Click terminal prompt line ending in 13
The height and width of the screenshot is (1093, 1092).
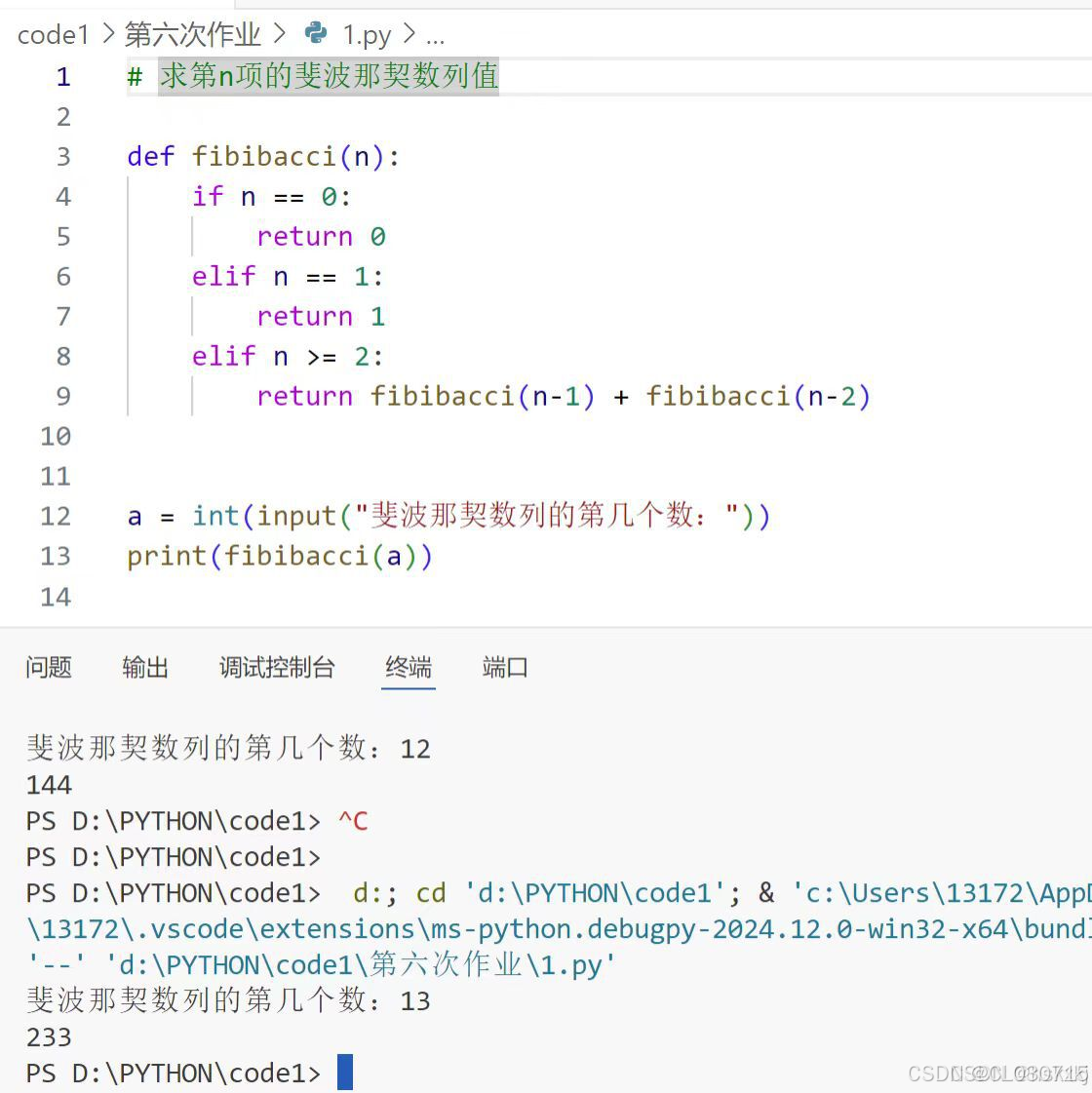(228, 1000)
